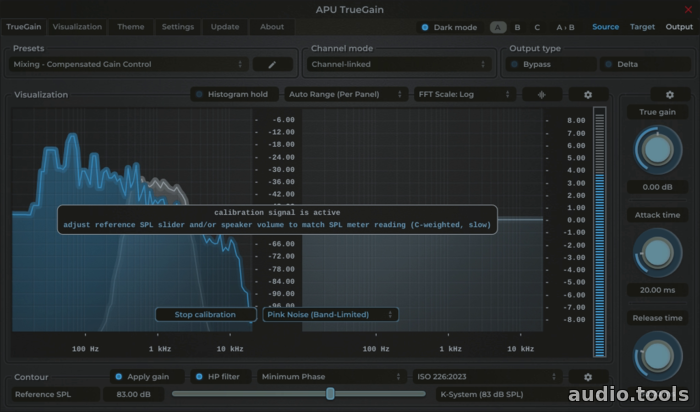
Task: Select state slot B
Action: (x=517, y=27)
